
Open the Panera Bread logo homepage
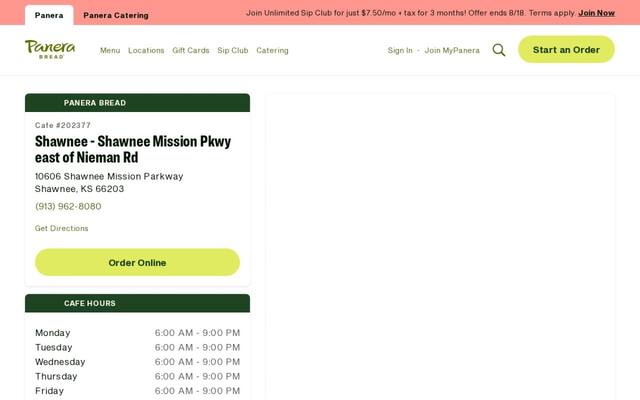pos(50,49)
